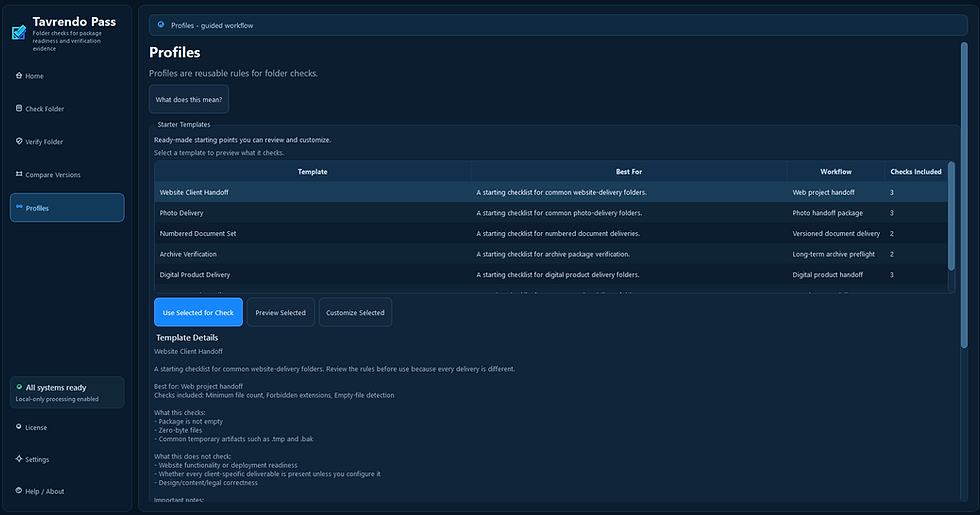The image size is (980, 515).
Task: Select the Photo Delivery template row
Action: pyautogui.click(x=551, y=212)
